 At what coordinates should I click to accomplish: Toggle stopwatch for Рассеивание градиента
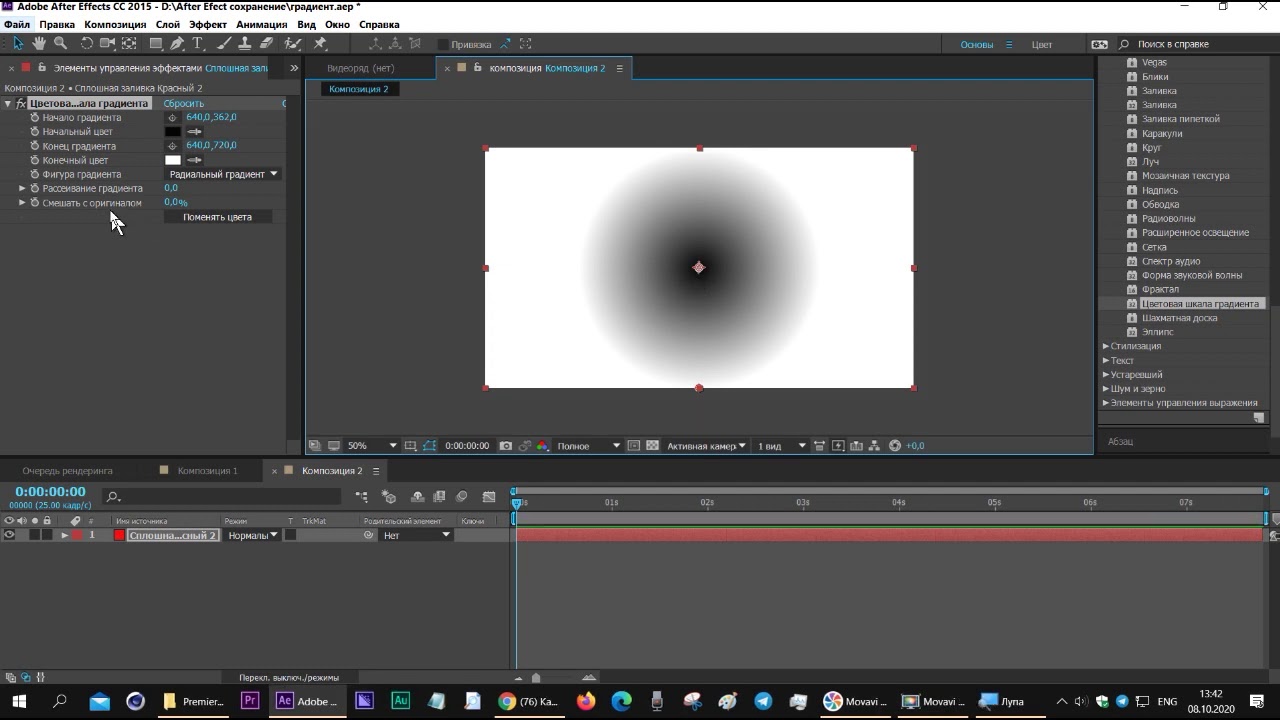click(x=34, y=188)
